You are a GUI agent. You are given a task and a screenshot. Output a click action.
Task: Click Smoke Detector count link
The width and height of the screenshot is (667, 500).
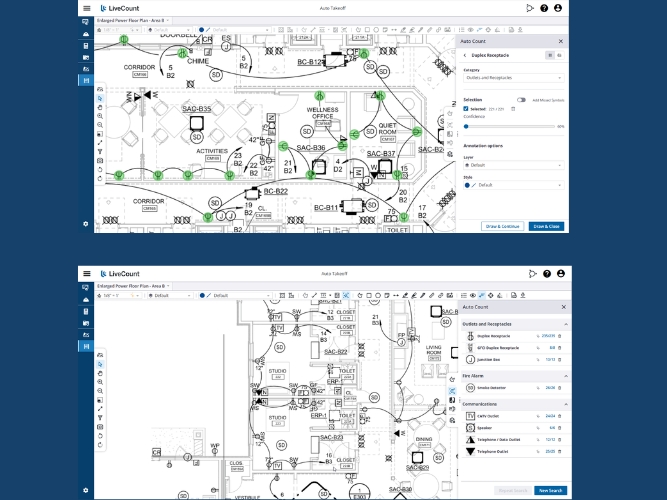[550, 388]
